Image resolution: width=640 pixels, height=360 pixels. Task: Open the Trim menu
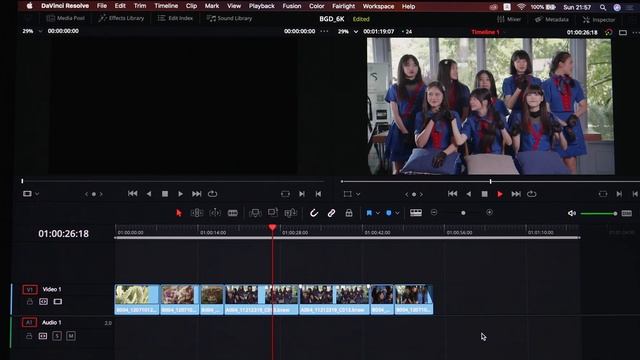(x=140, y=6)
